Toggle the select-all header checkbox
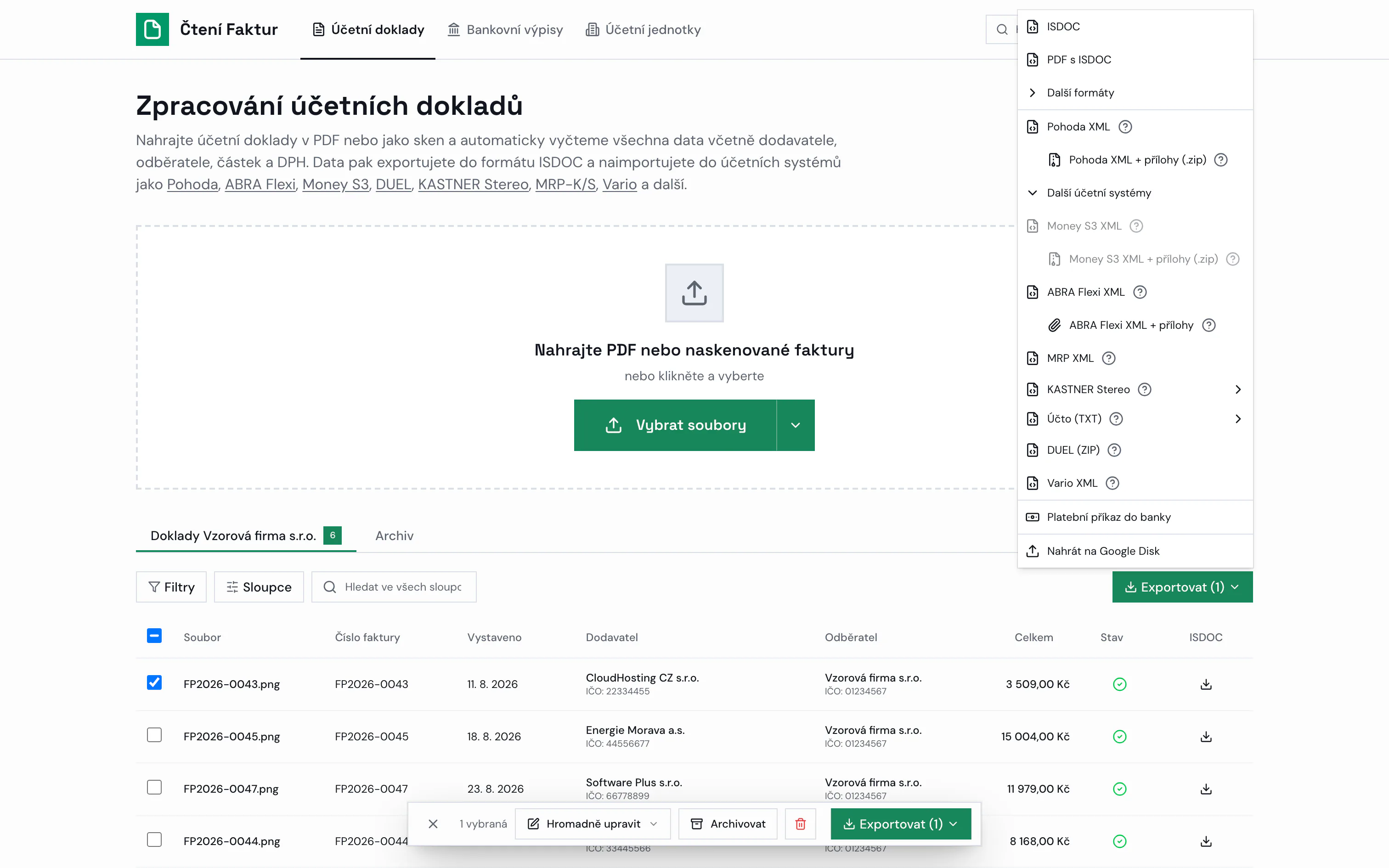This screenshot has width=1389, height=868. (154, 636)
